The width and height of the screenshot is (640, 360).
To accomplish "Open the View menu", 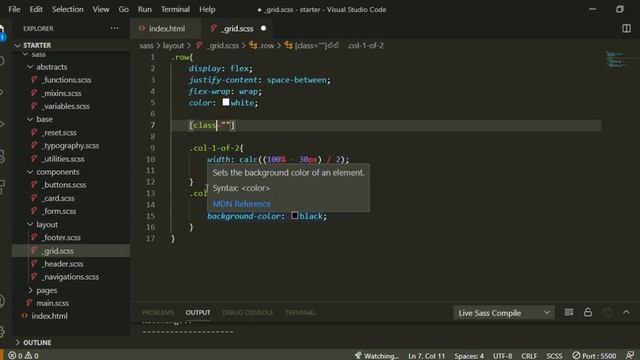I will pos(100,9).
